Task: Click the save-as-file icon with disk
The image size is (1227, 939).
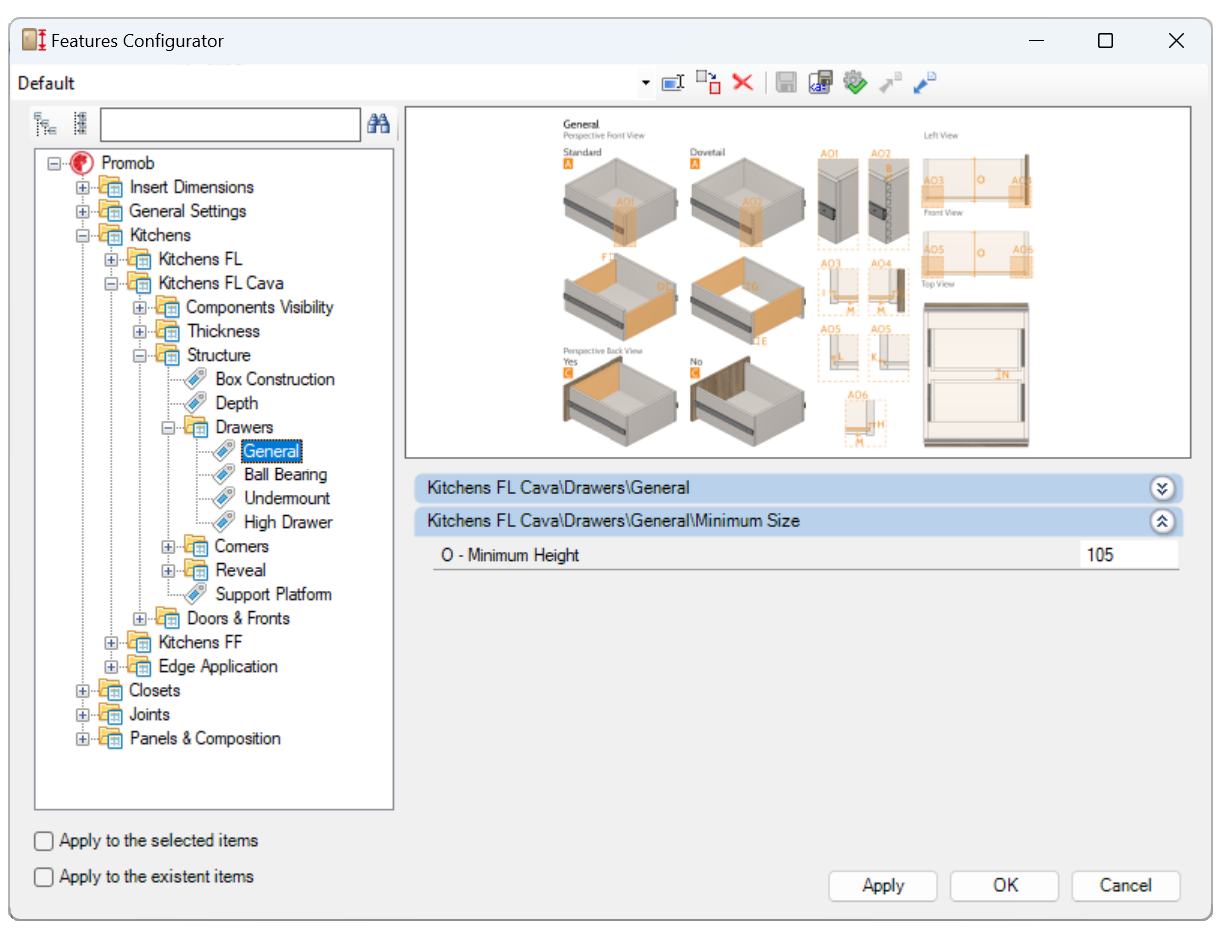Action: click(x=820, y=83)
